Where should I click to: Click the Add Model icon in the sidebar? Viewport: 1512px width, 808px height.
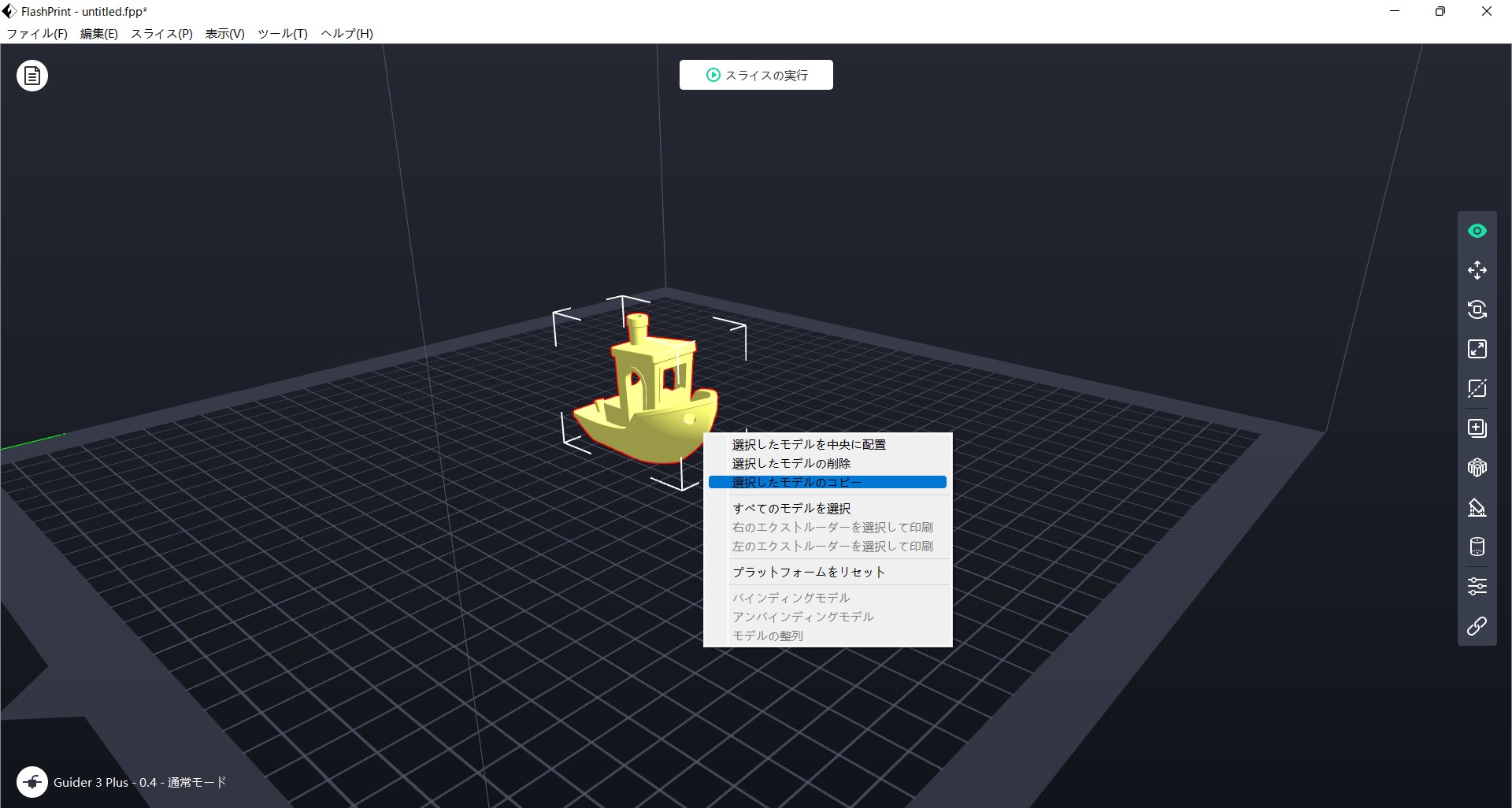(1477, 428)
